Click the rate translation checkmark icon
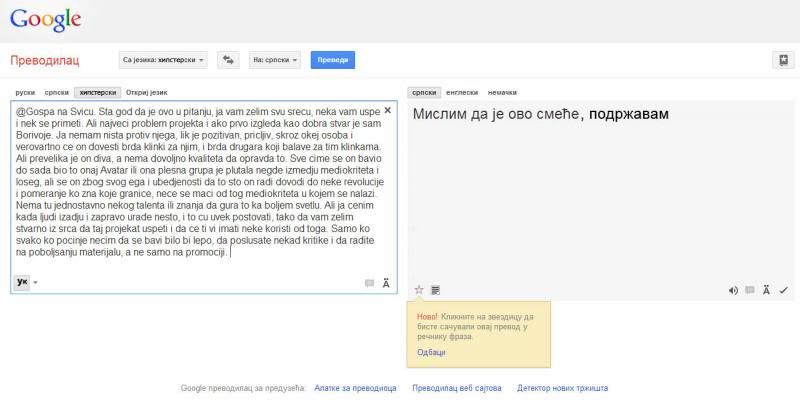The height and width of the screenshot is (412, 800). (x=783, y=290)
